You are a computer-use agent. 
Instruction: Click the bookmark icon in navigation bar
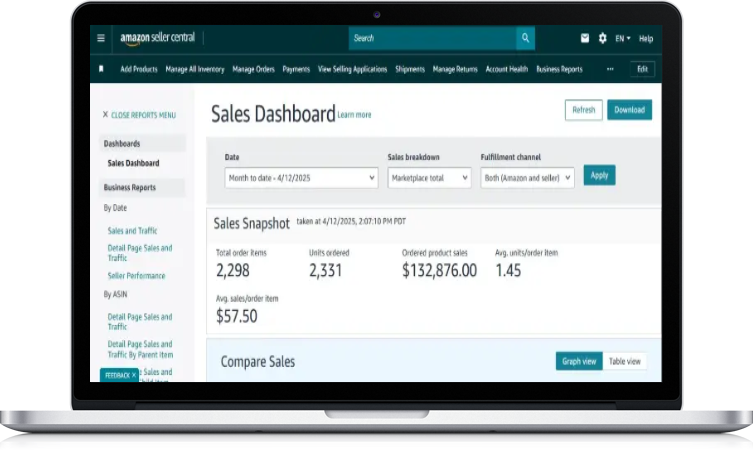coord(101,69)
